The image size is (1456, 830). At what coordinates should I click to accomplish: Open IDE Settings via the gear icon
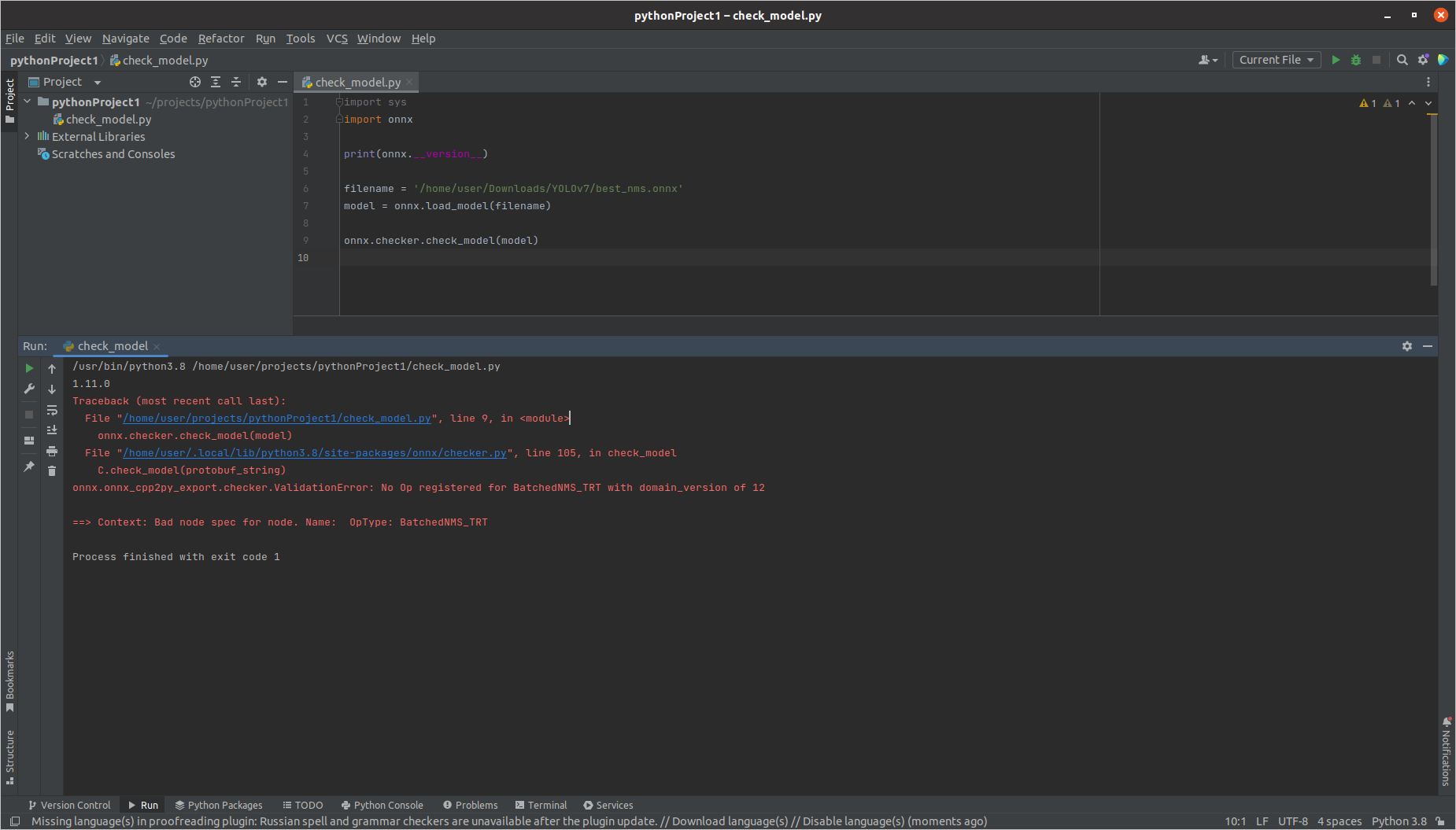tap(1423, 60)
